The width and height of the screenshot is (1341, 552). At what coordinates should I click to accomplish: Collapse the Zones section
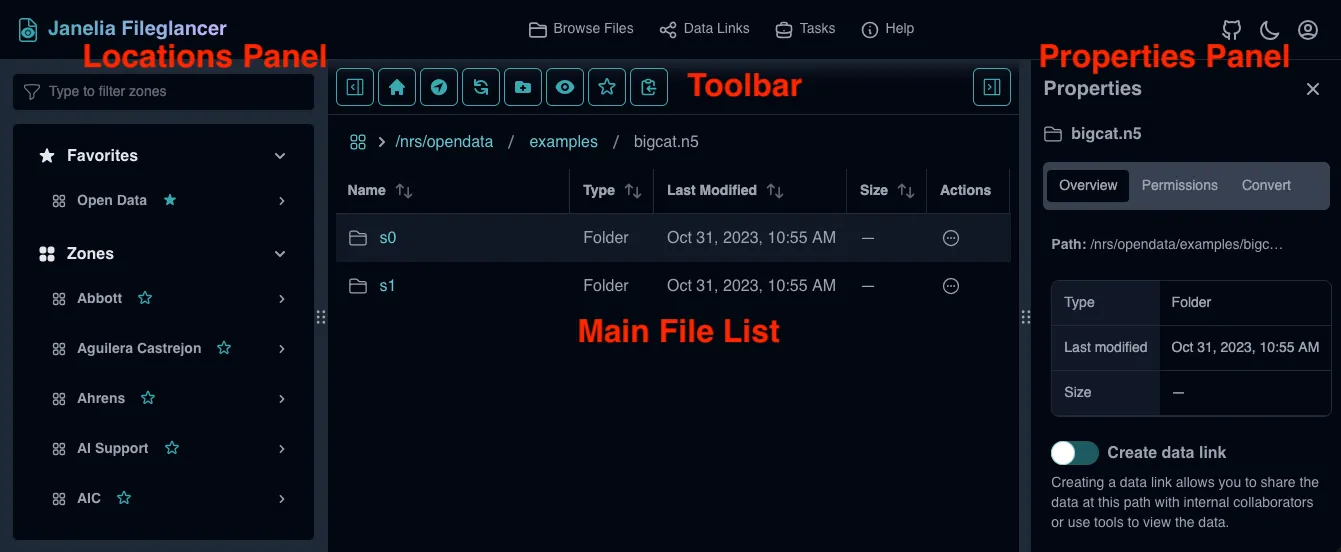[280, 254]
